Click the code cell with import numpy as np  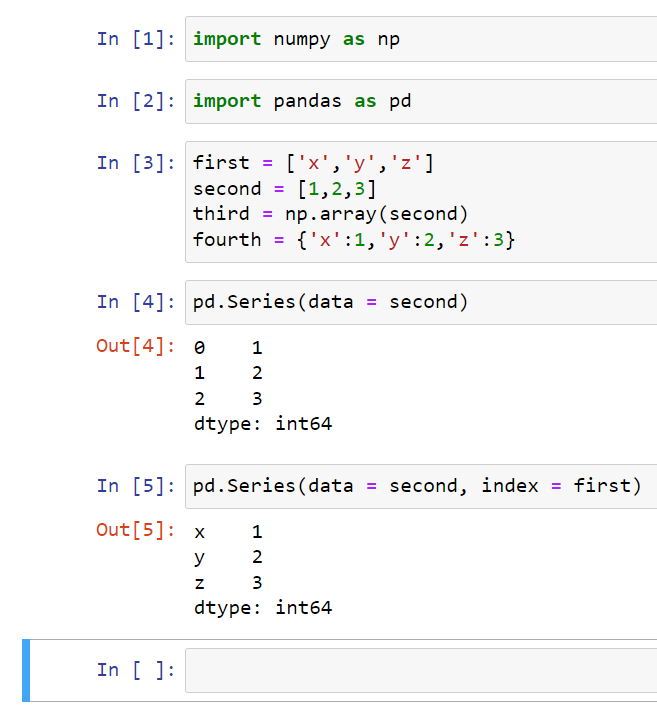[x=421, y=39]
